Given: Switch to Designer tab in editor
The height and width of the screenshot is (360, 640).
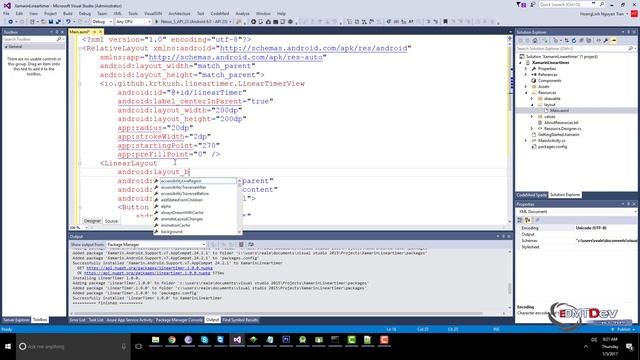Looking at the screenshot, I should (92, 221).
